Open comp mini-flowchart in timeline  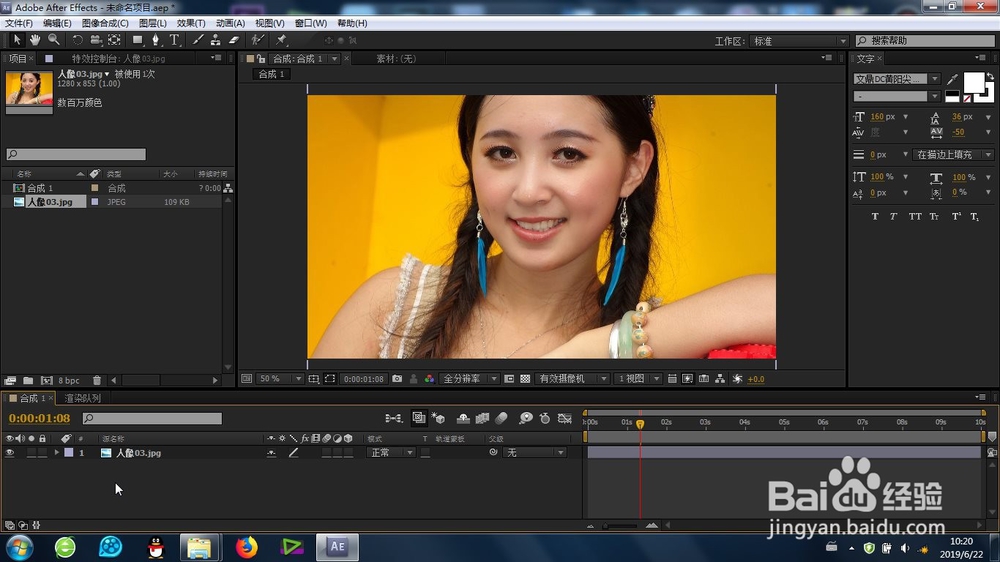(x=393, y=418)
